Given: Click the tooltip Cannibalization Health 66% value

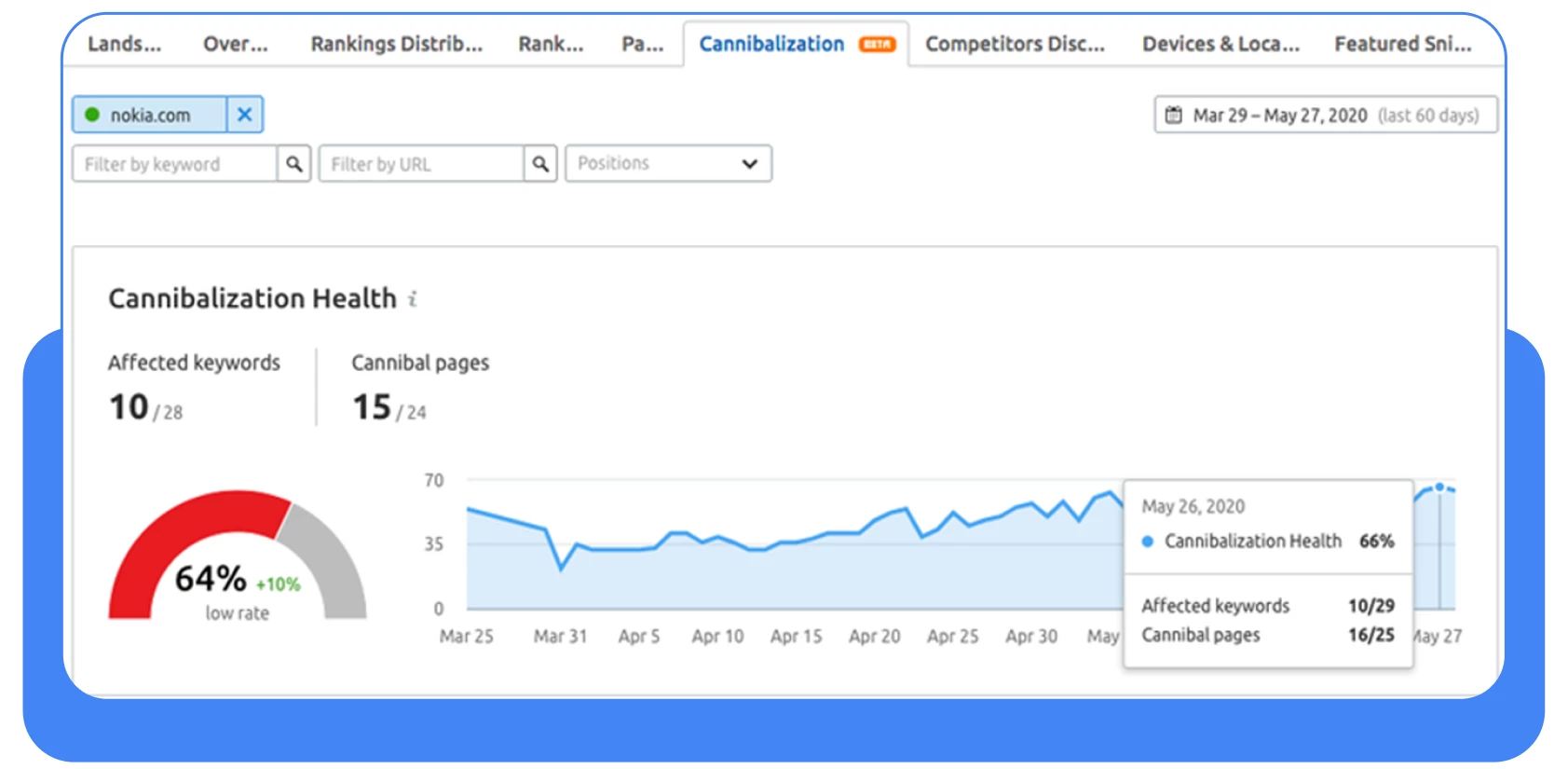Looking at the screenshot, I should click(1377, 542).
